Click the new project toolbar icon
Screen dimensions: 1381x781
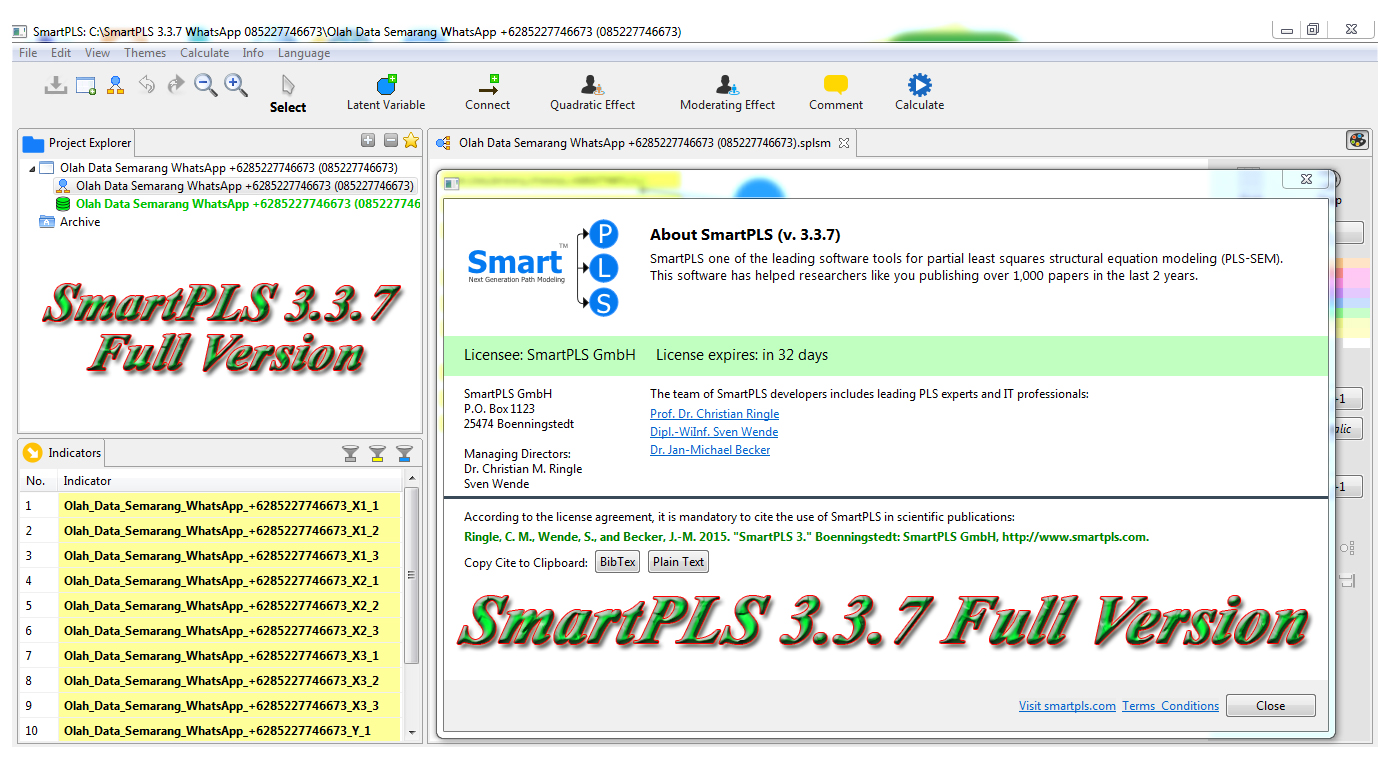point(86,86)
